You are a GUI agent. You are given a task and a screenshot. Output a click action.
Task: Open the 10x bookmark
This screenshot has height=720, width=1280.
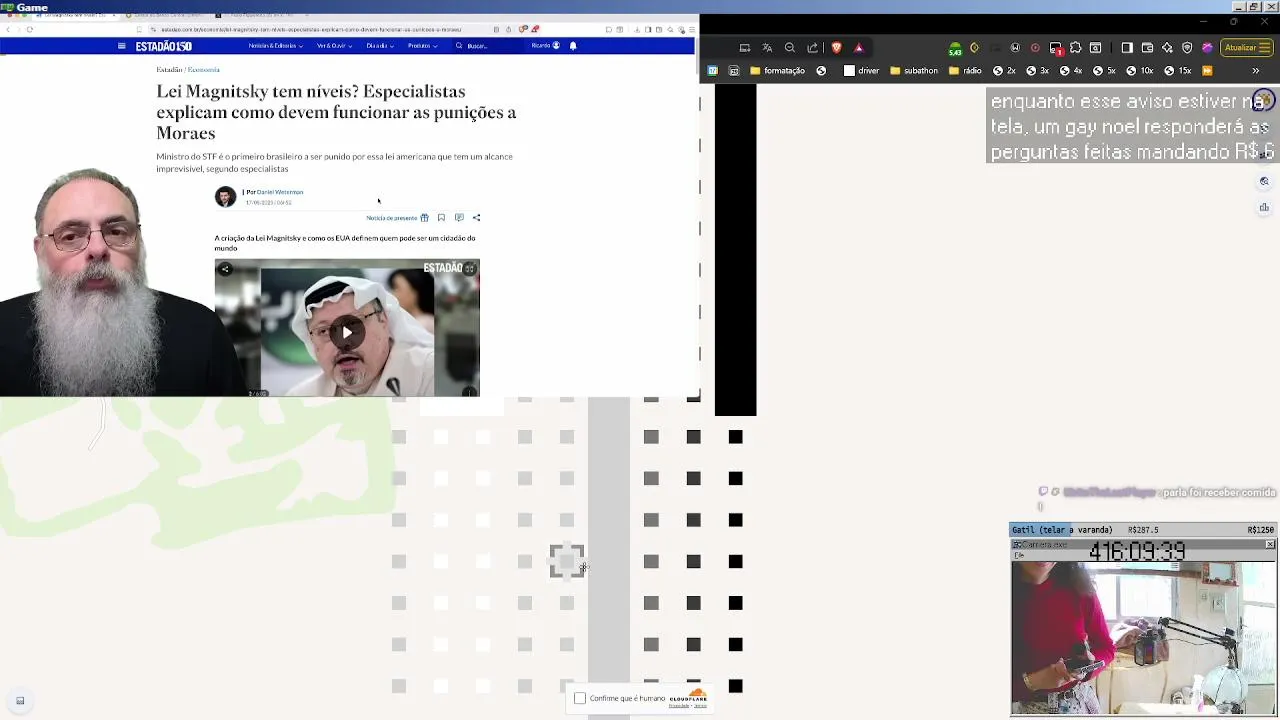1140,71
